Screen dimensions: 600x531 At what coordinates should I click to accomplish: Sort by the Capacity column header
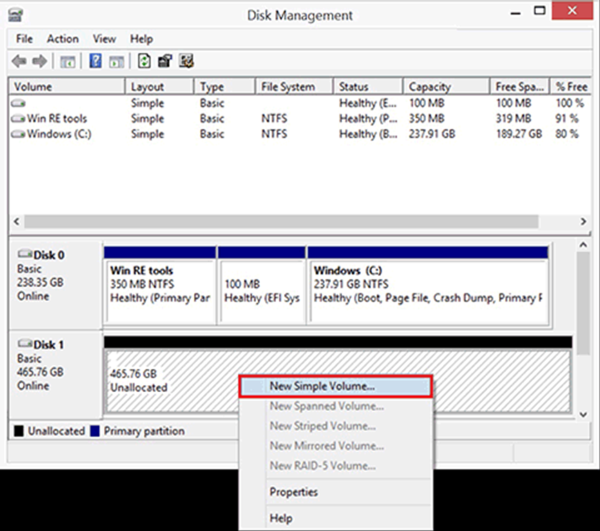coord(446,86)
